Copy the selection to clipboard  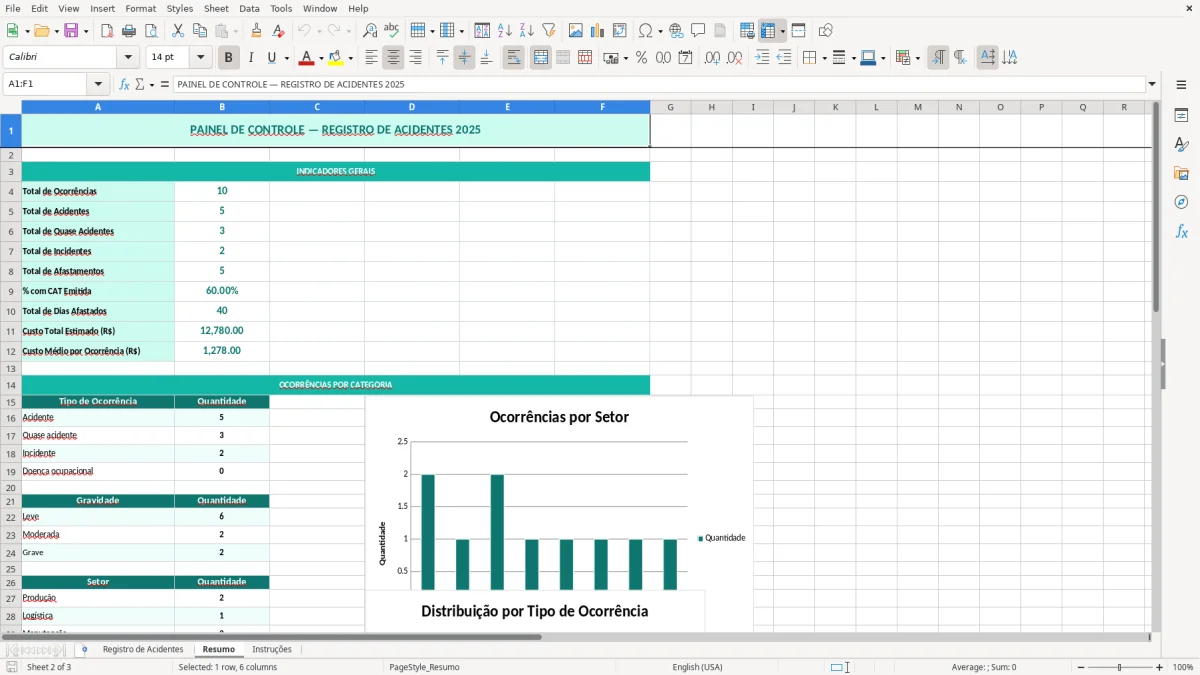pyautogui.click(x=200, y=31)
